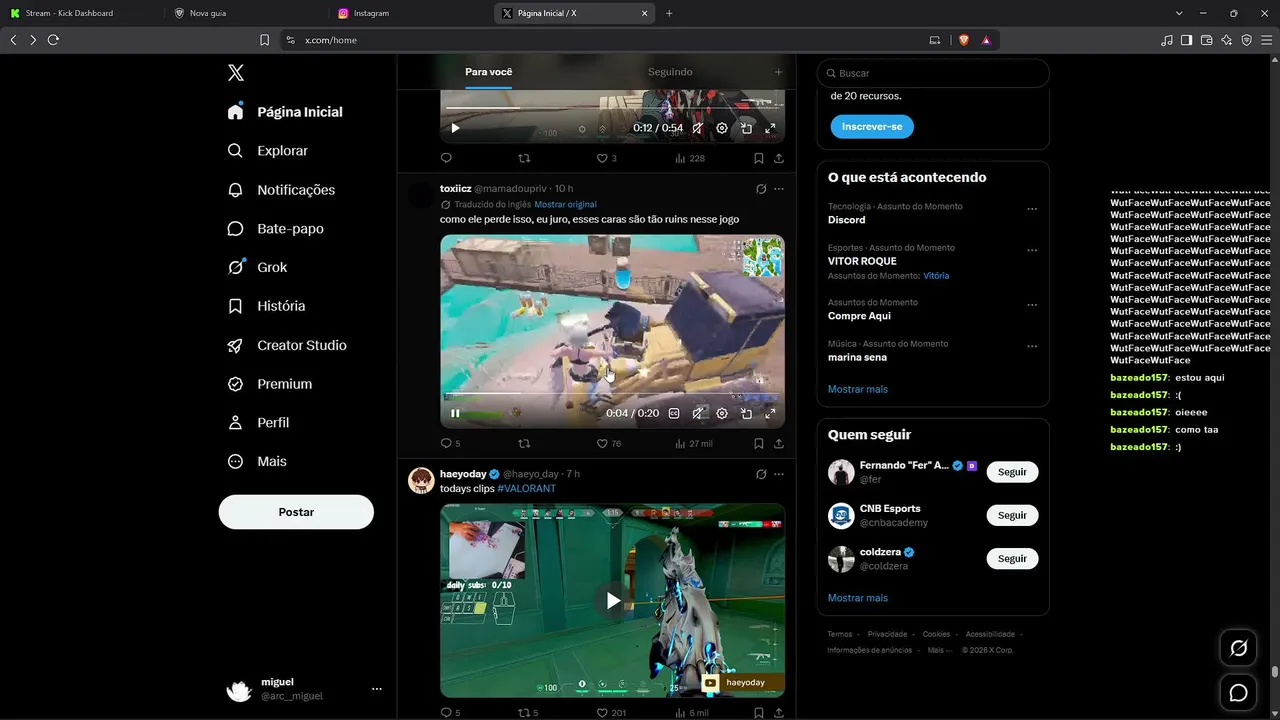
Task: Click the Brave Shields icon
Action: (964, 40)
